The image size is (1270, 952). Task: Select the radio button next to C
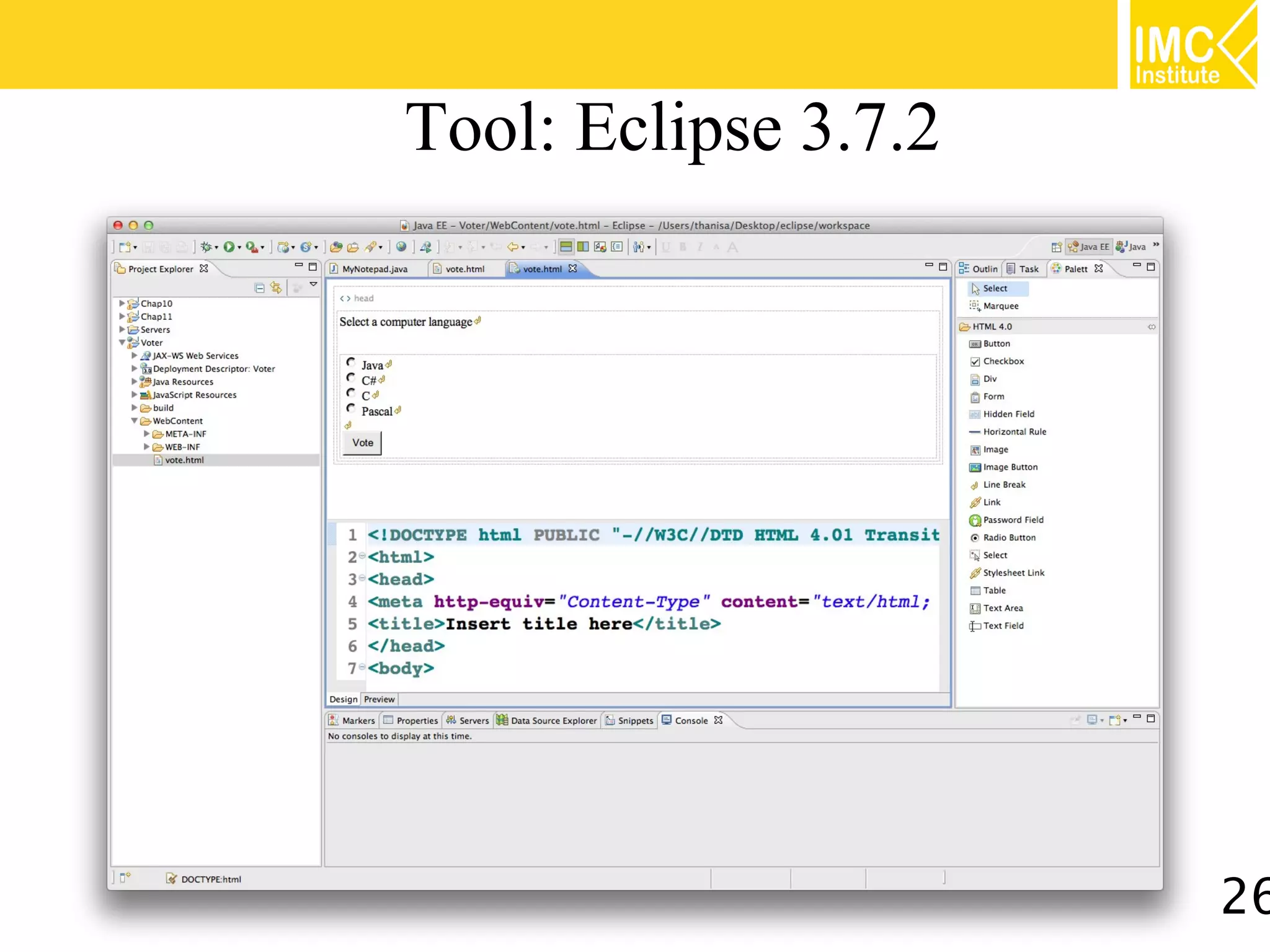pos(351,393)
